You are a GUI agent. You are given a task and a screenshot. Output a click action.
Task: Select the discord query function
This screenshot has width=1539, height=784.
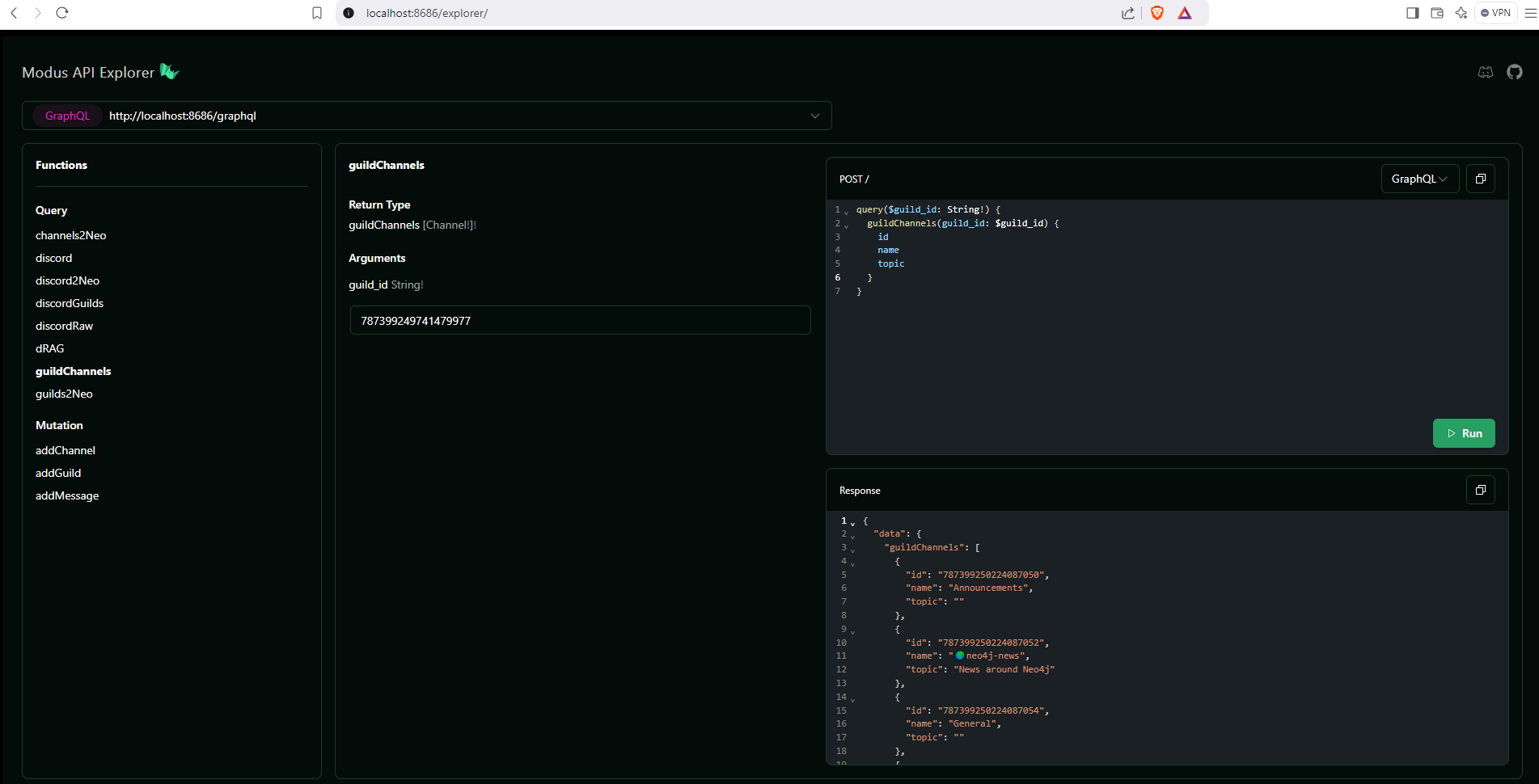(54, 258)
